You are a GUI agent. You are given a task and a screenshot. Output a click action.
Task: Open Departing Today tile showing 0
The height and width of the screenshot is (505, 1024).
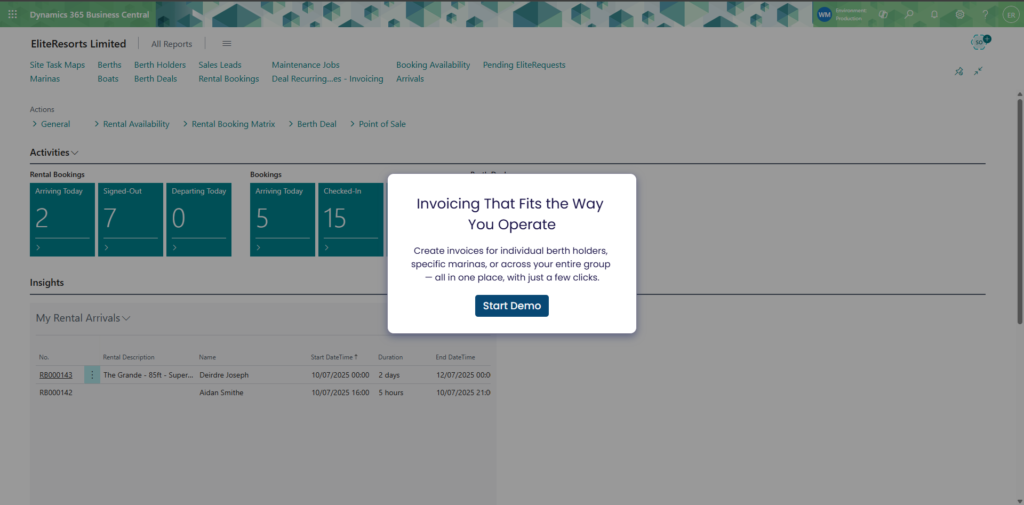point(199,220)
